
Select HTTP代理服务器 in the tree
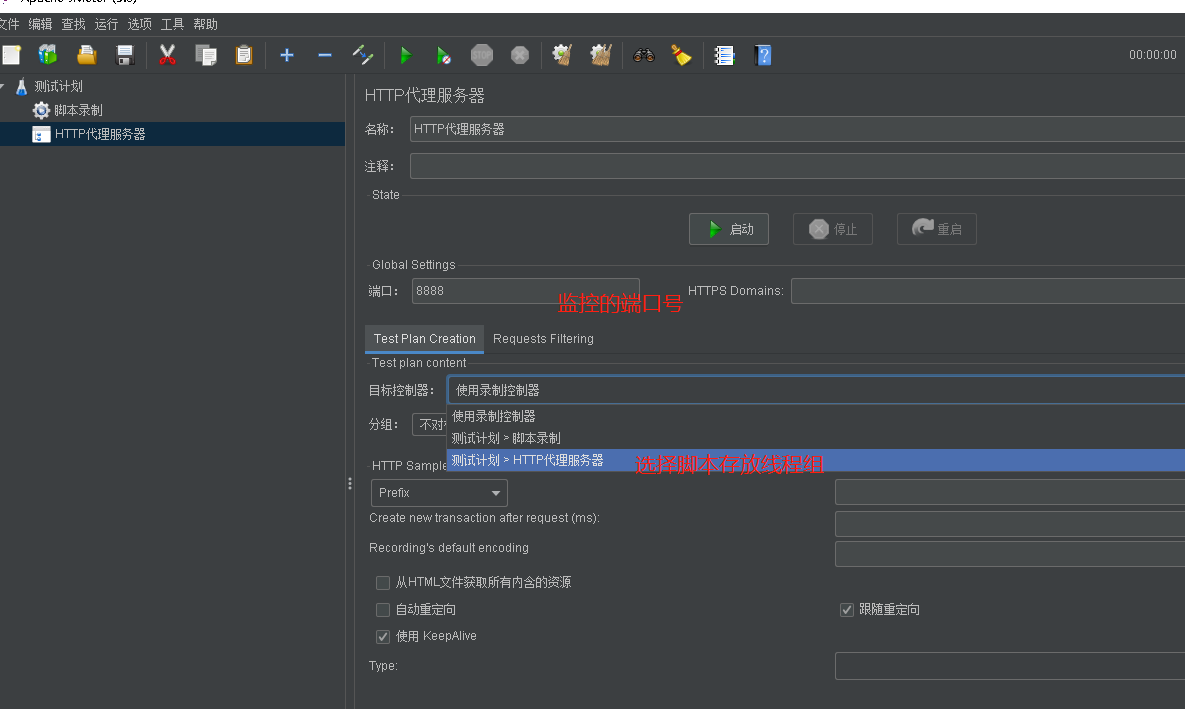coord(100,135)
